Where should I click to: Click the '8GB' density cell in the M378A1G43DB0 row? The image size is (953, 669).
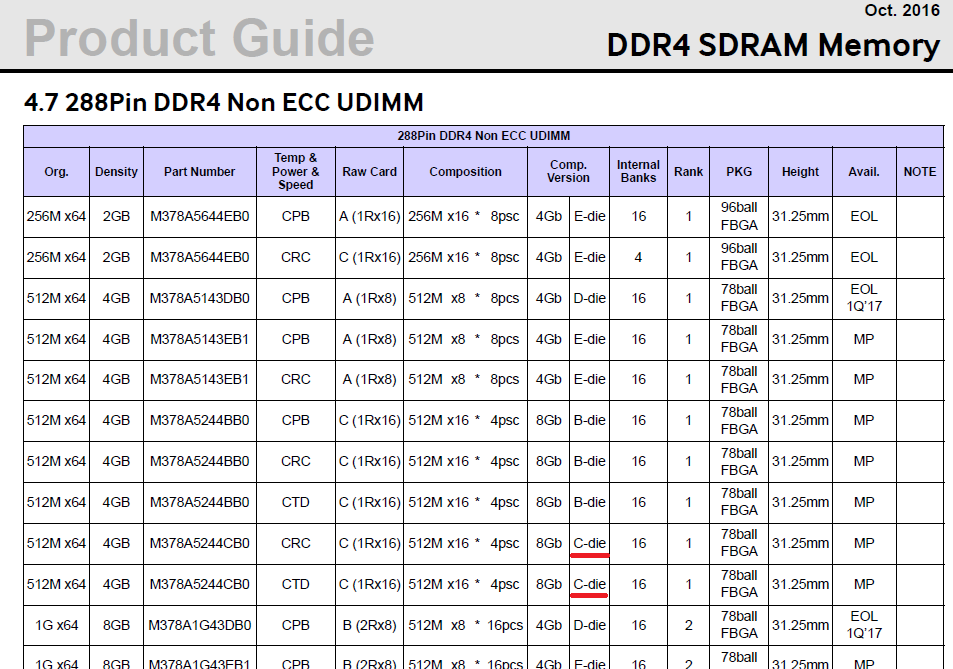(116, 625)
